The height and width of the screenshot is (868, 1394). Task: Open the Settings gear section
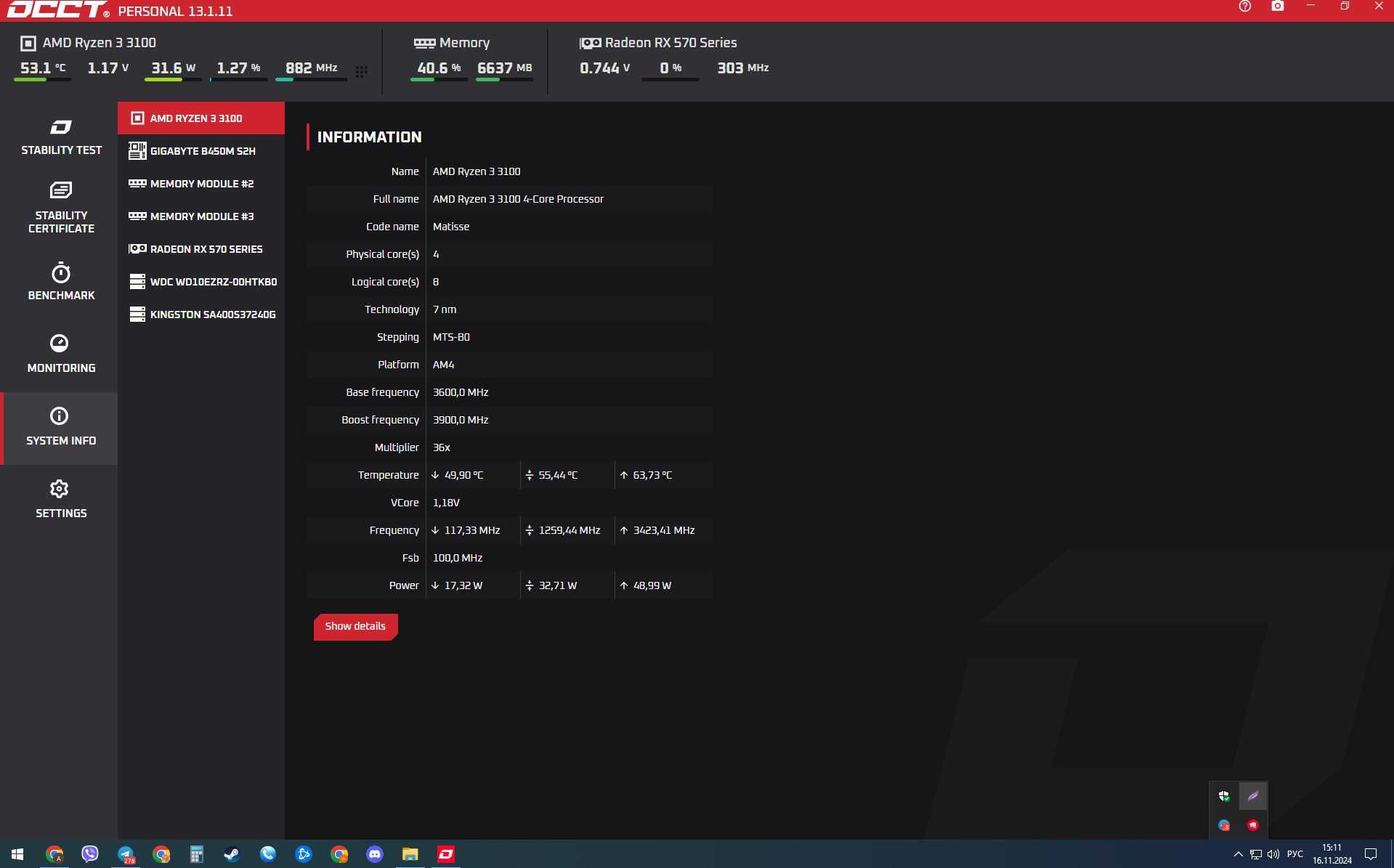coord(61,499)
